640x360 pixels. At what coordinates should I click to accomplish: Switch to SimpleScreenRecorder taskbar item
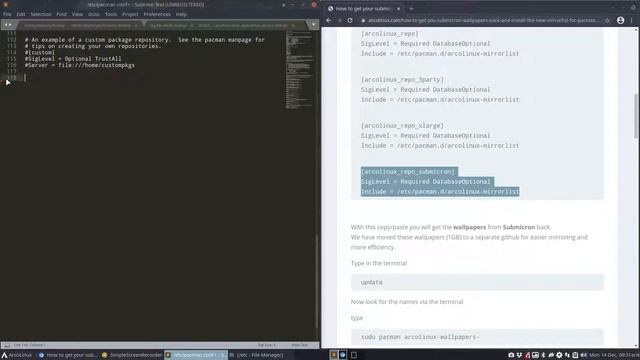[131, 355]
